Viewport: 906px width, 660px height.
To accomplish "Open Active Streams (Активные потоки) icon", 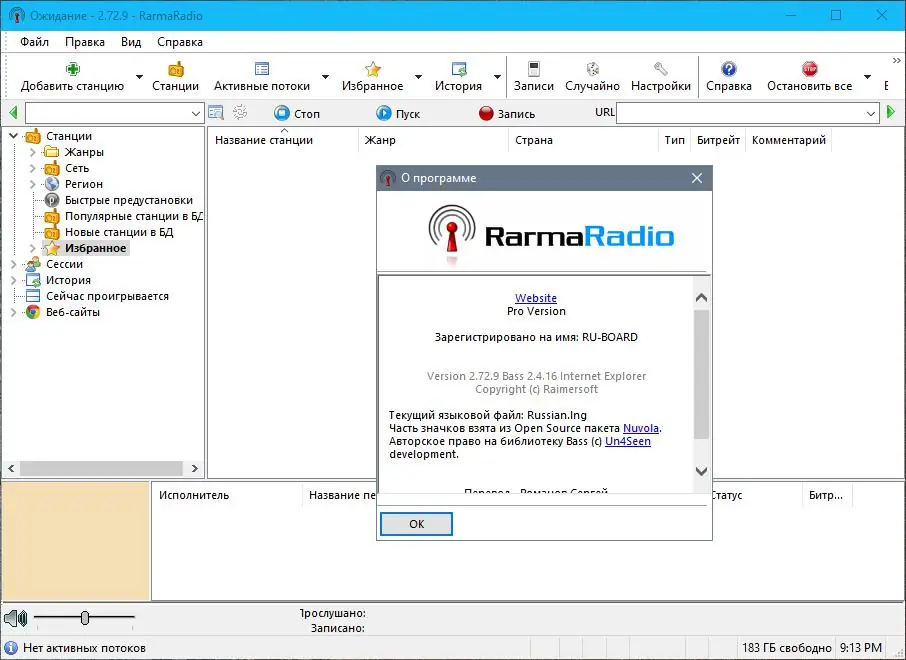I will point(262,69).
